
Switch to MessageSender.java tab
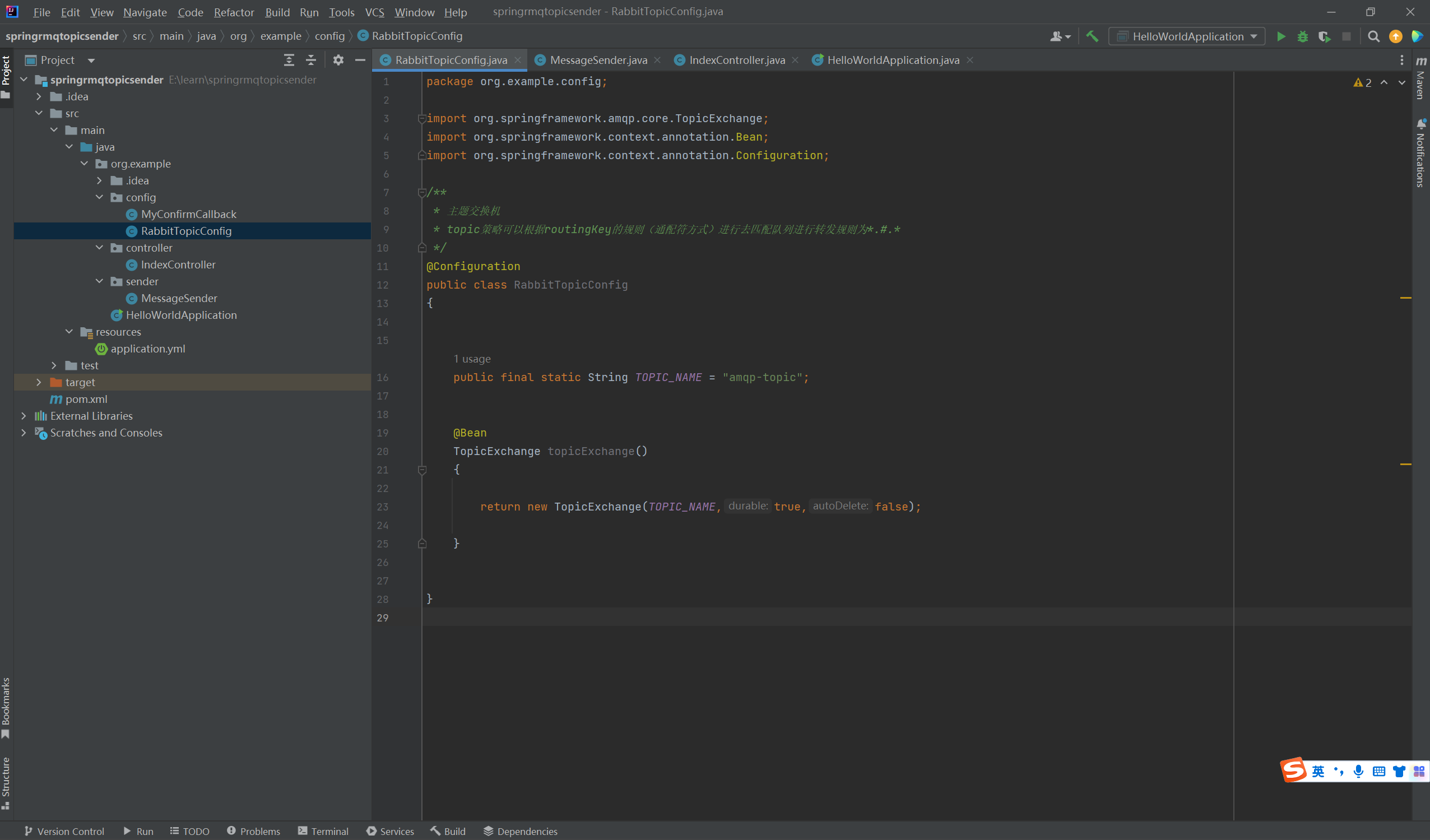point(597,59)
